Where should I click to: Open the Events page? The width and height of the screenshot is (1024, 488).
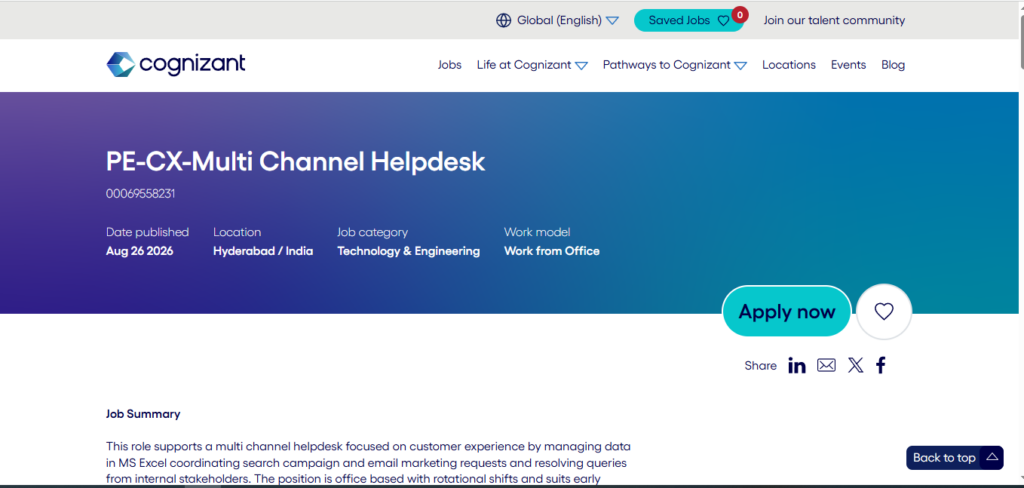point(848,65)
